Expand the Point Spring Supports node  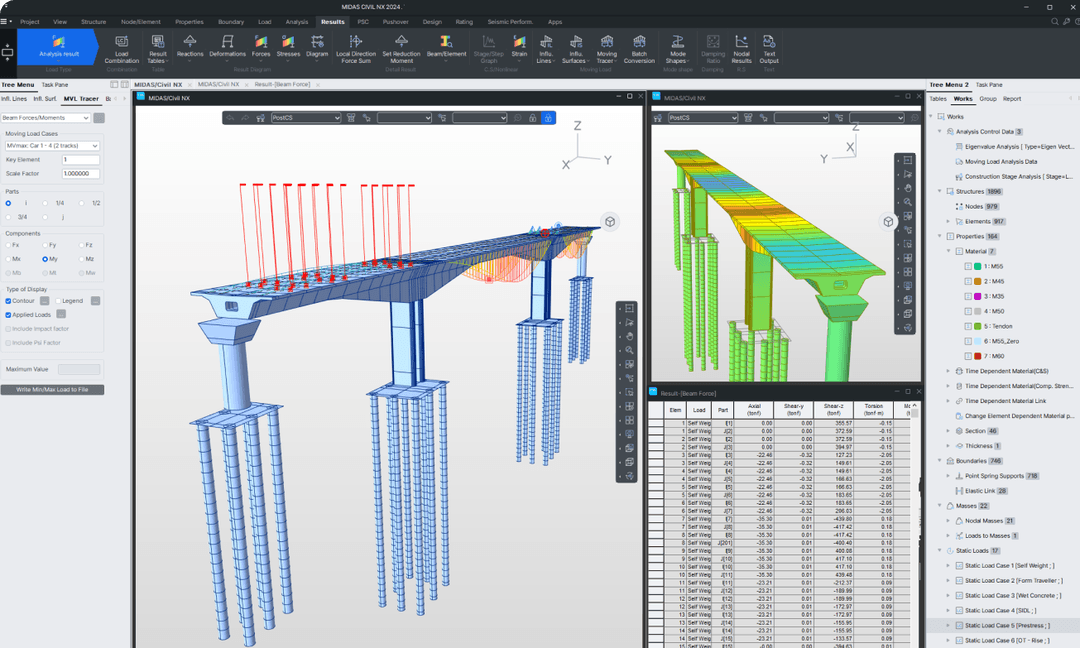948,476
